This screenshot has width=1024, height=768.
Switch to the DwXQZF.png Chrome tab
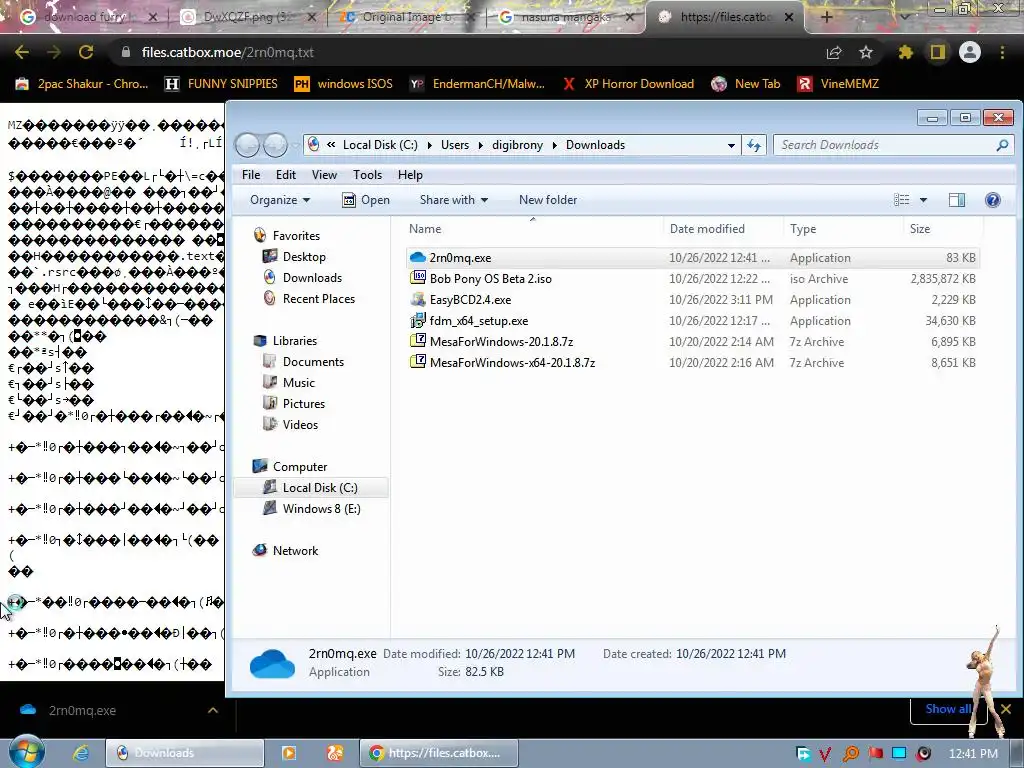click(248, 18)
